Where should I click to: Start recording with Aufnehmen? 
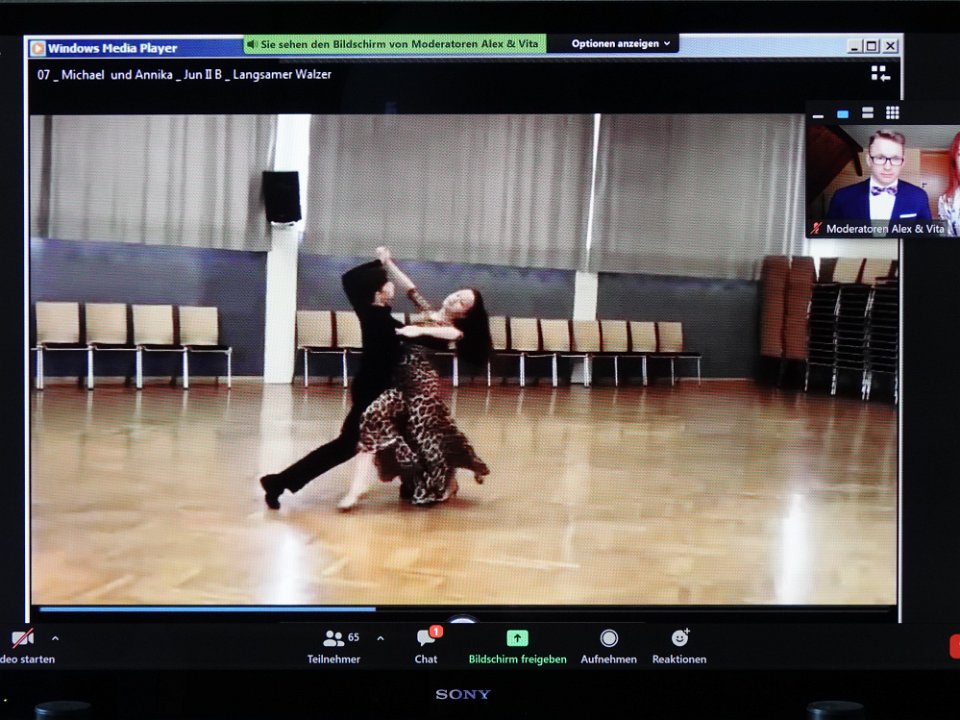pos(609,647)
